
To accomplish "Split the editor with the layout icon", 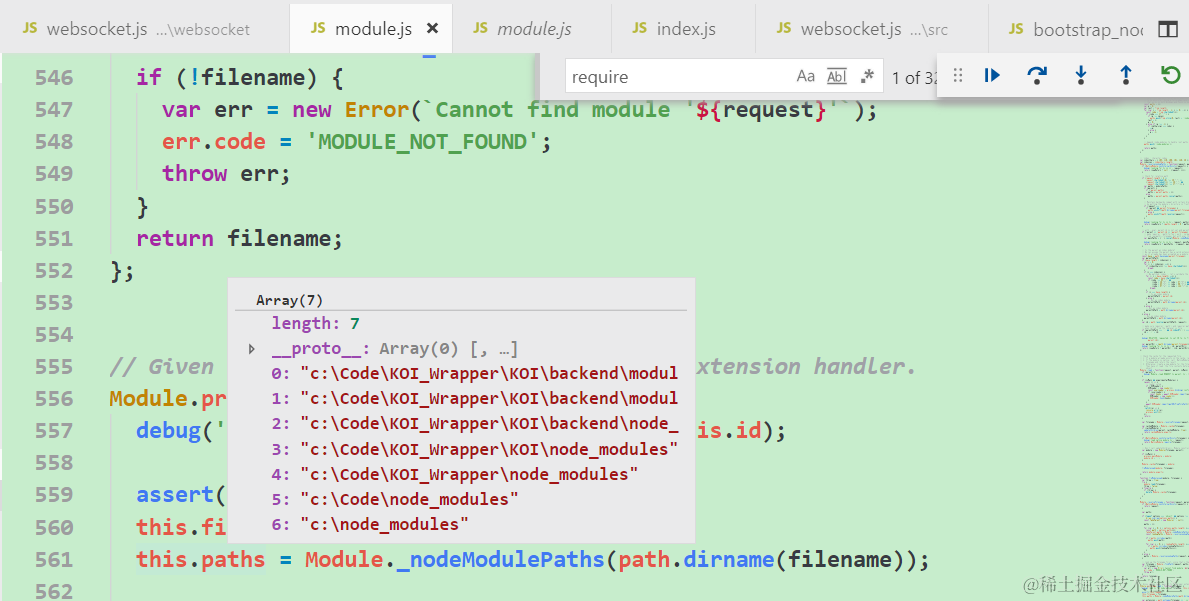I will 1168,30.
